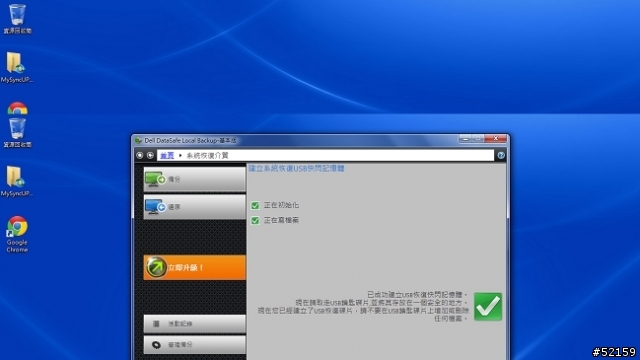The width and height of the screenshot is (640, 360).
Task: Click the breadcrumb text 系統恢復介質
Action: pyautogui.click(x=207, y=156)
